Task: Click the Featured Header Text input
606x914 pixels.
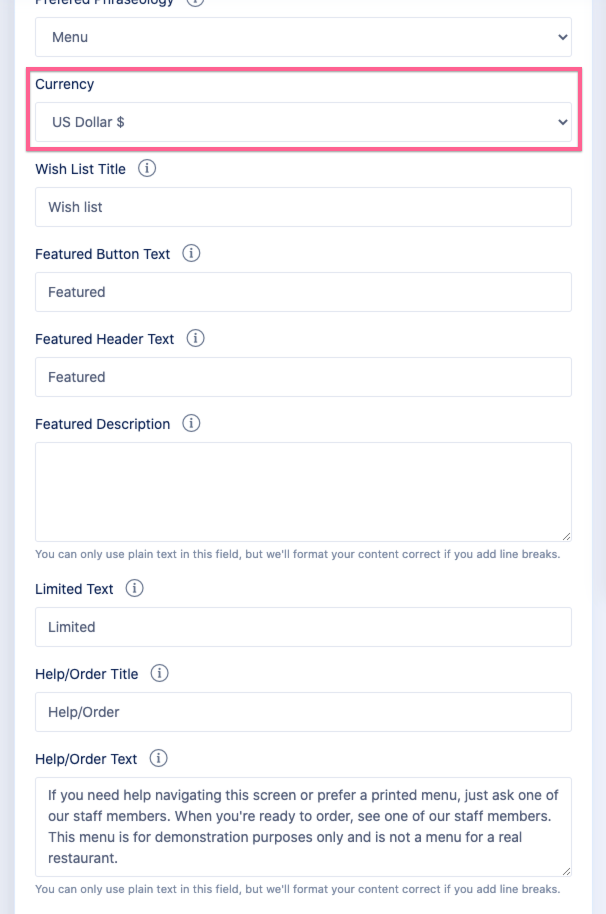Action: pos(303,377)
